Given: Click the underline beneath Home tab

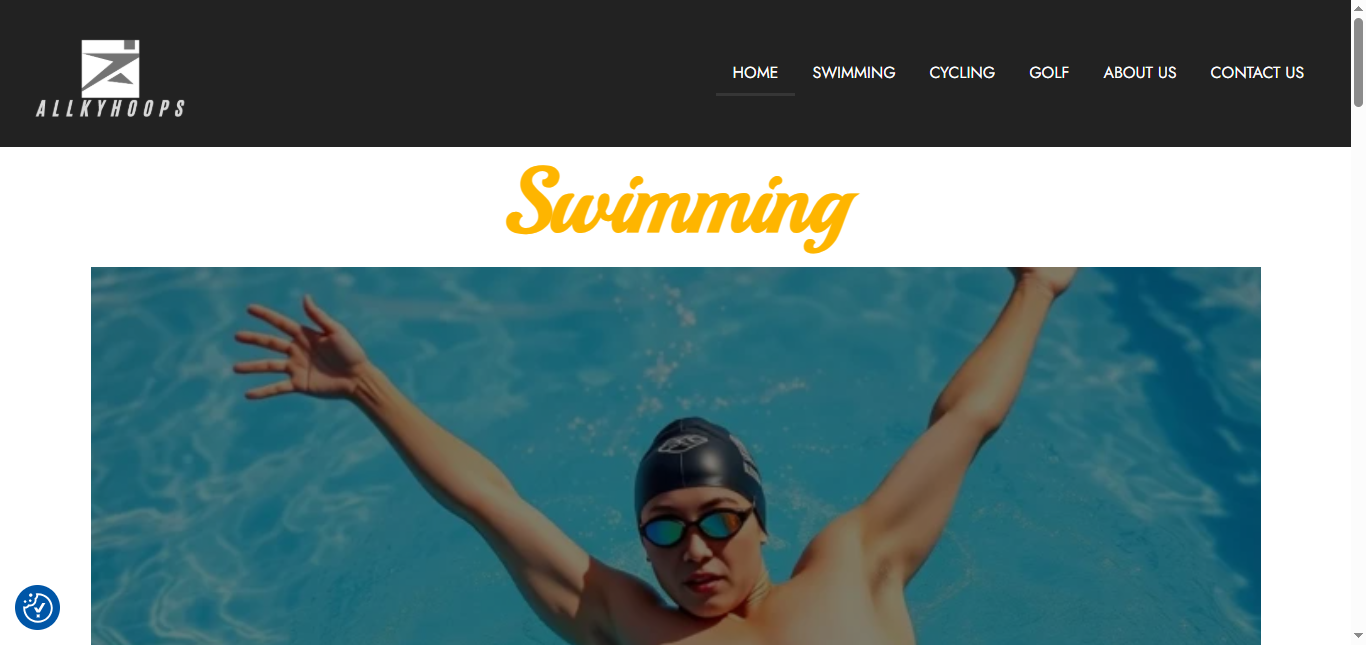Looking at the screenshot, I should click(755, 94).
